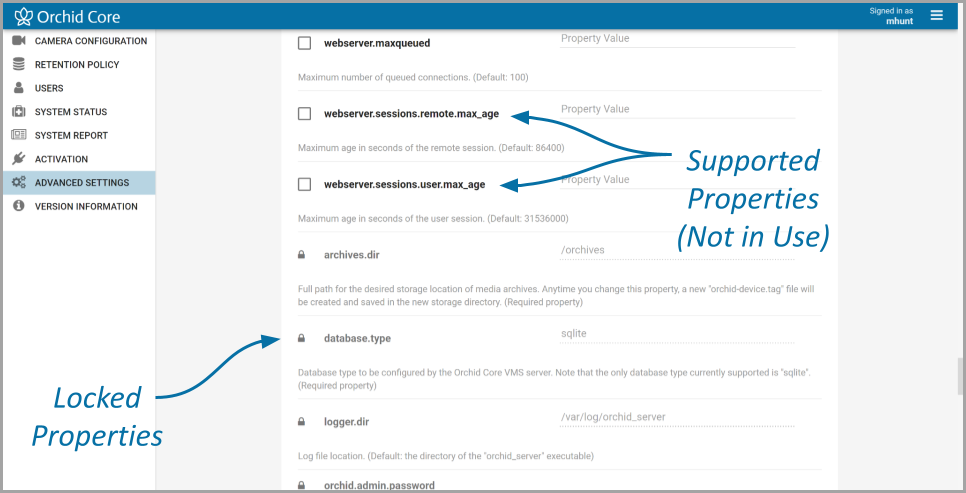This screenshot has height=493, width=966.
Task: Click the lock icon beside orchid.admin.password
Action: (301, 486)
